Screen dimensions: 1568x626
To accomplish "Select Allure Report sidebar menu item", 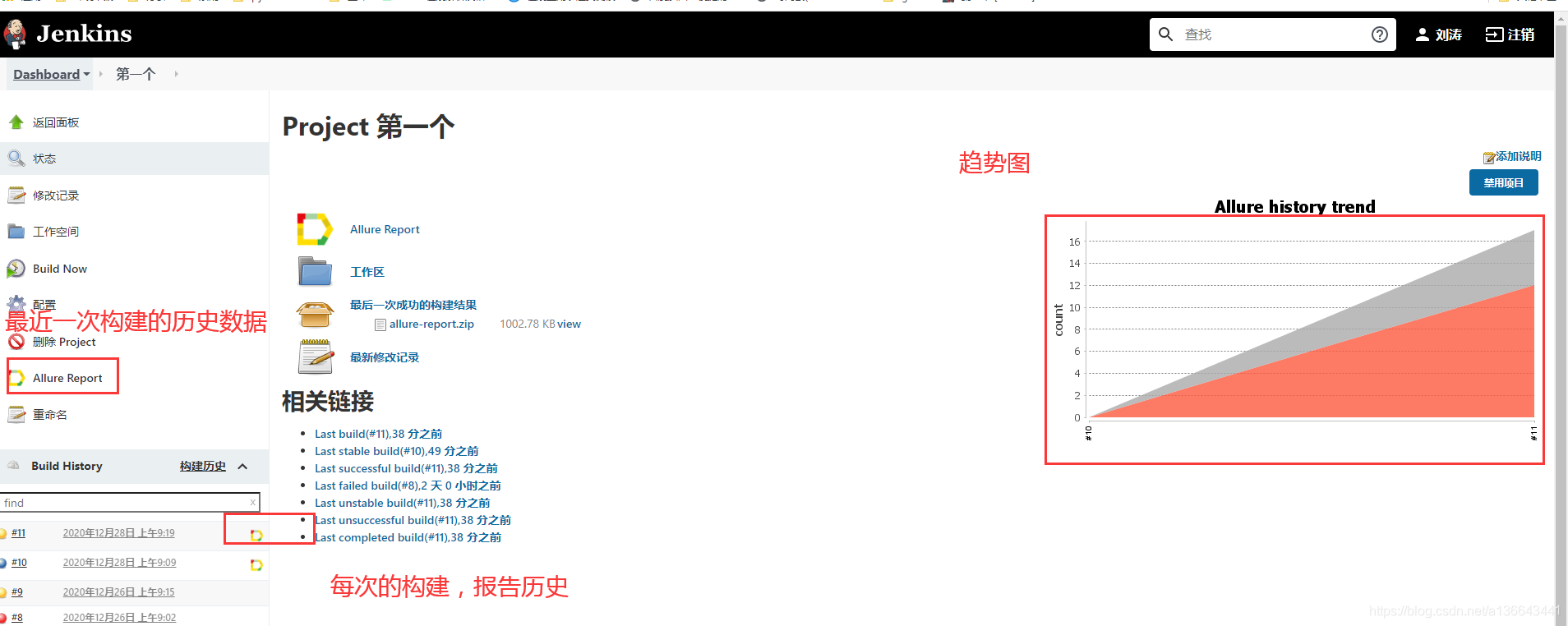I will (x=67, y=378).
